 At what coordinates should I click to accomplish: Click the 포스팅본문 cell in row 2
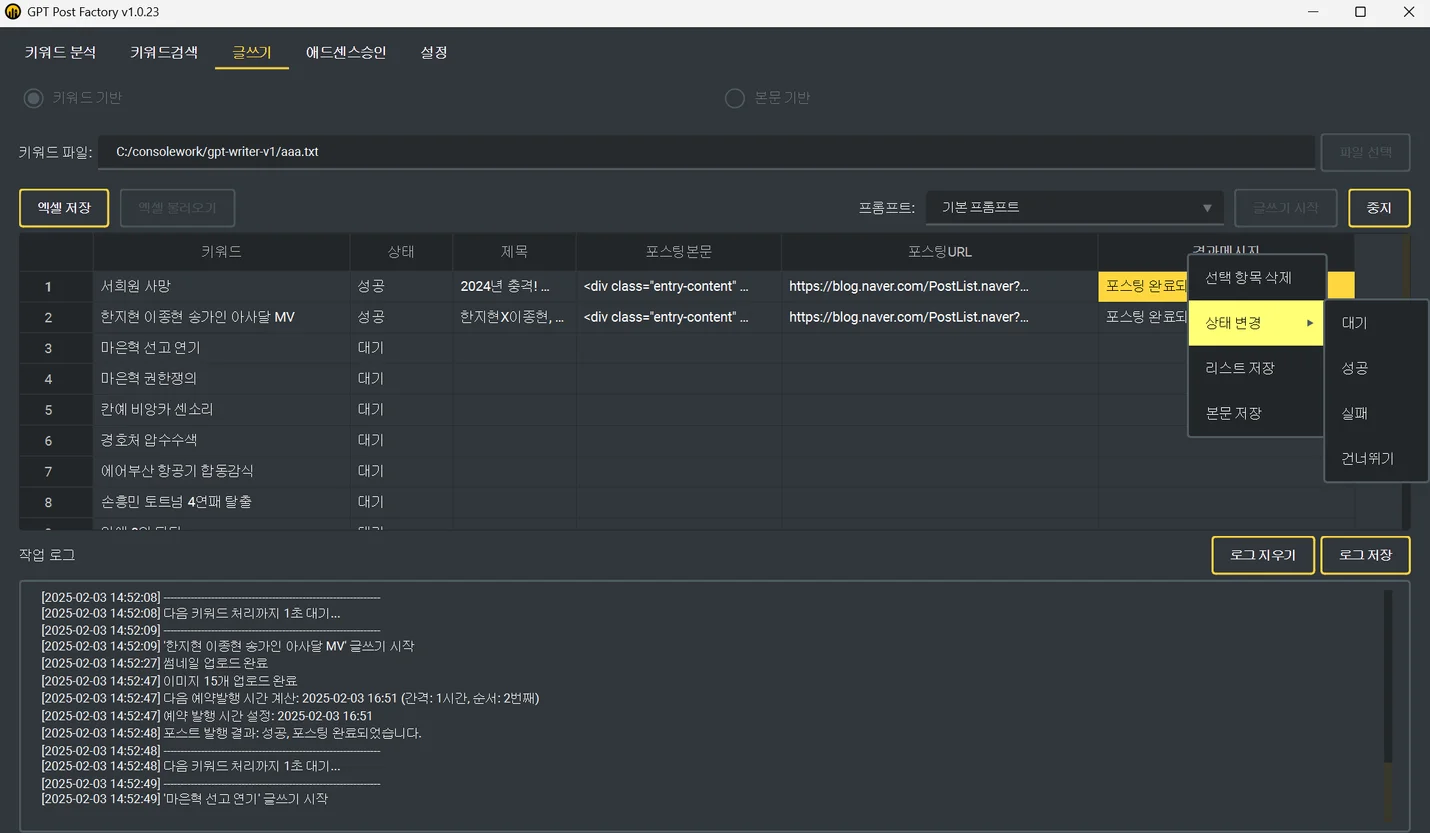pyautogui.click(x=679, y=317)
